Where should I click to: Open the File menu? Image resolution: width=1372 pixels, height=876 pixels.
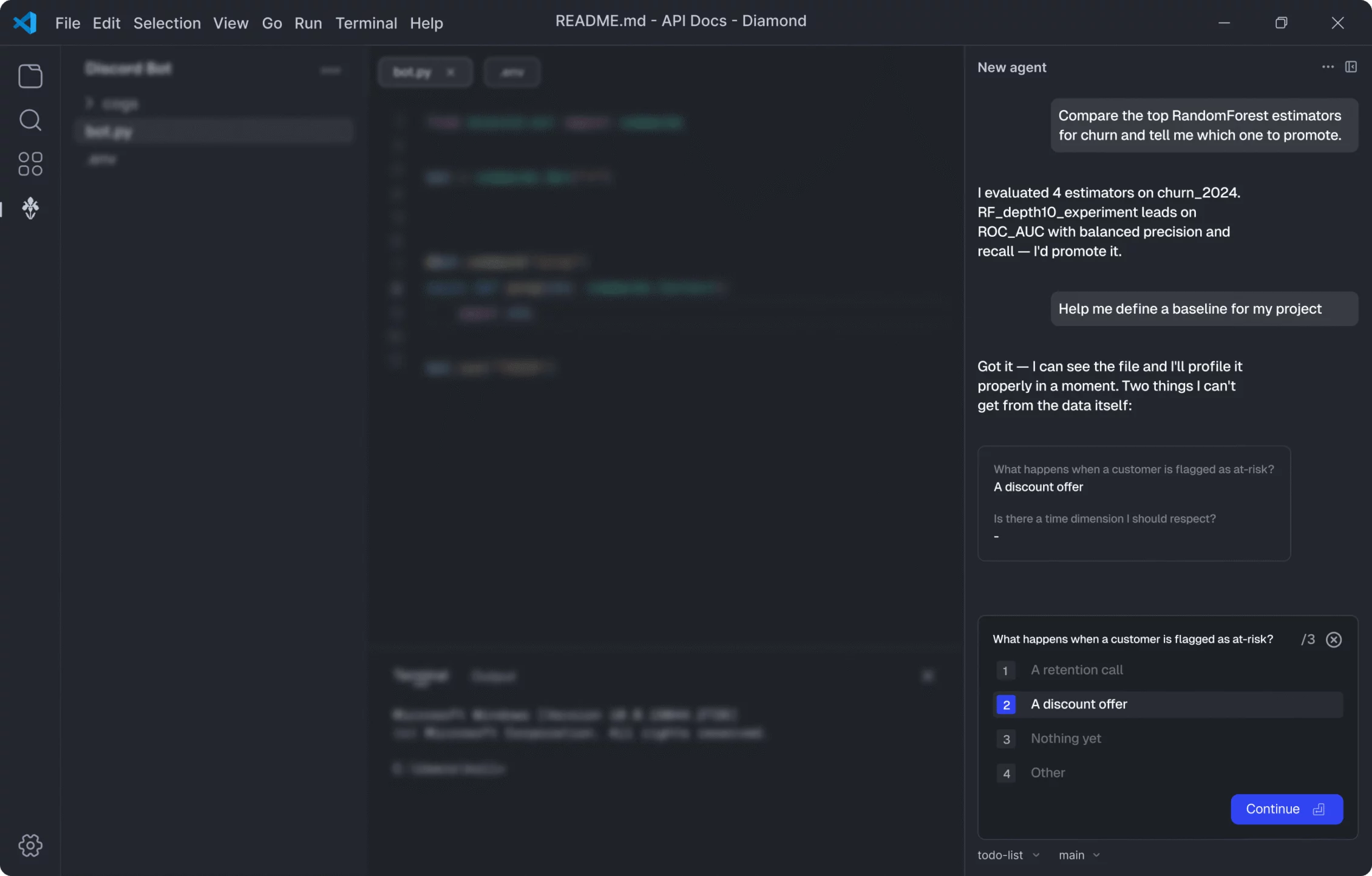tap(67, 23)
